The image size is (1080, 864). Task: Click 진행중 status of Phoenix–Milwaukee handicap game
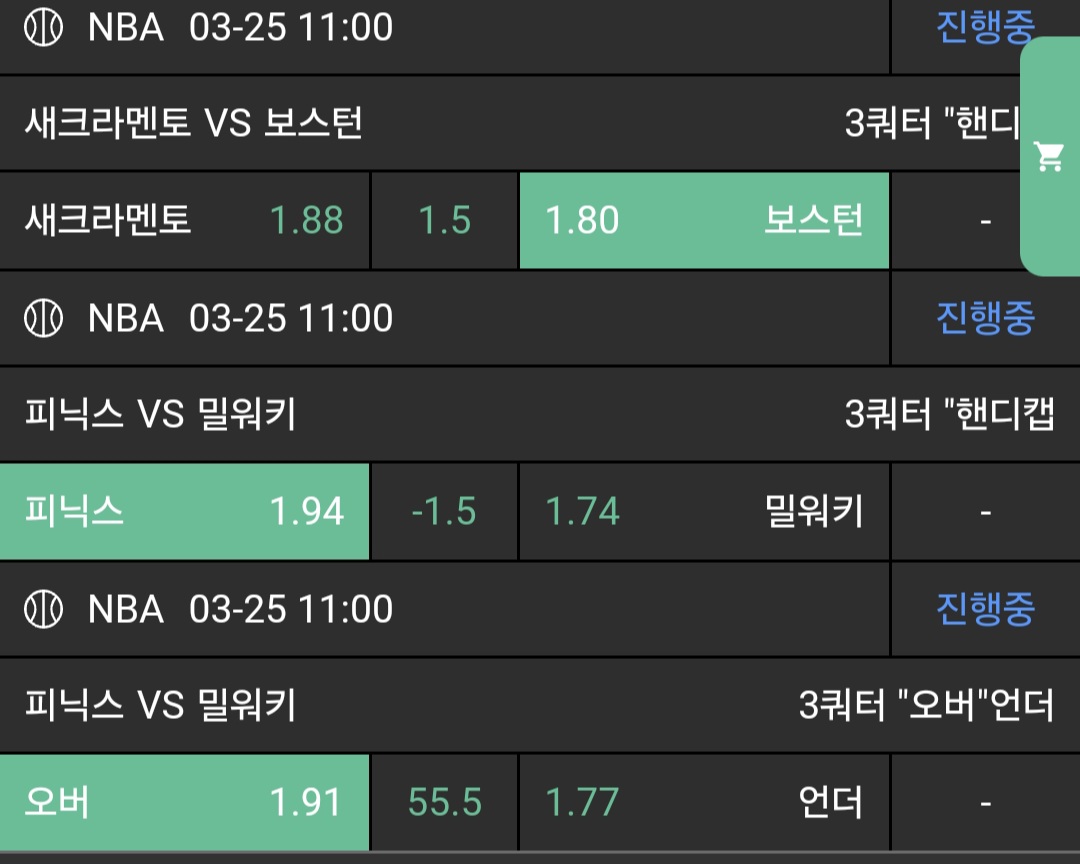coord(984,319)
